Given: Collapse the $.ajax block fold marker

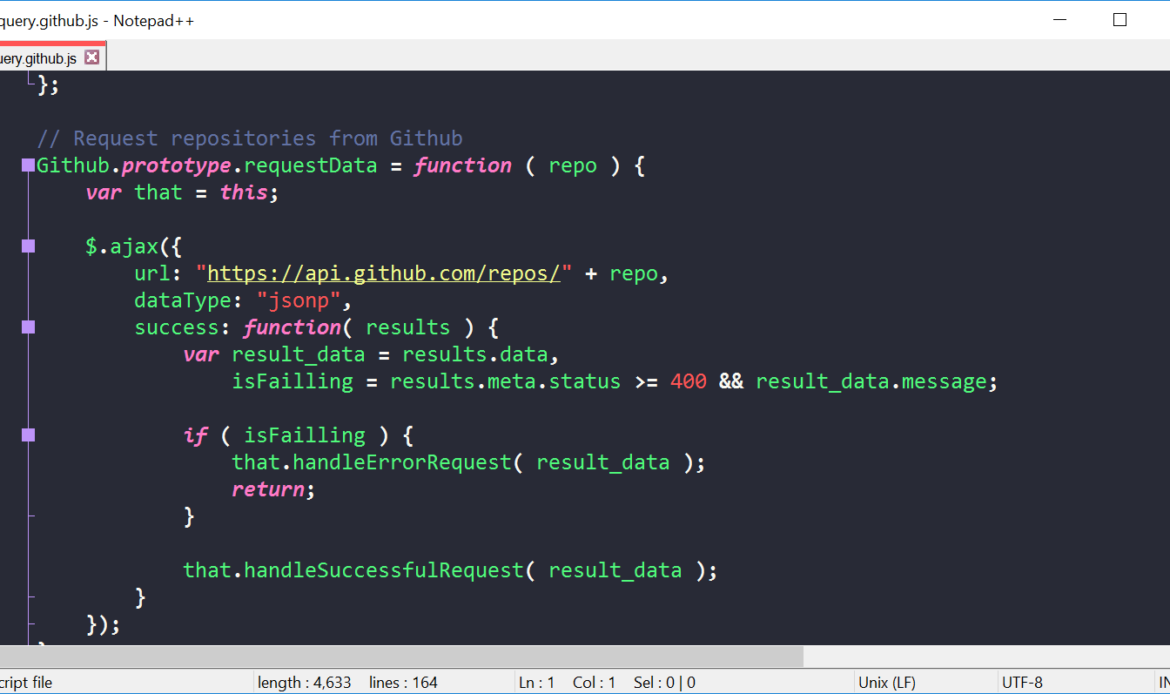Looking at the screenshot, I should (x=28, y=246).
